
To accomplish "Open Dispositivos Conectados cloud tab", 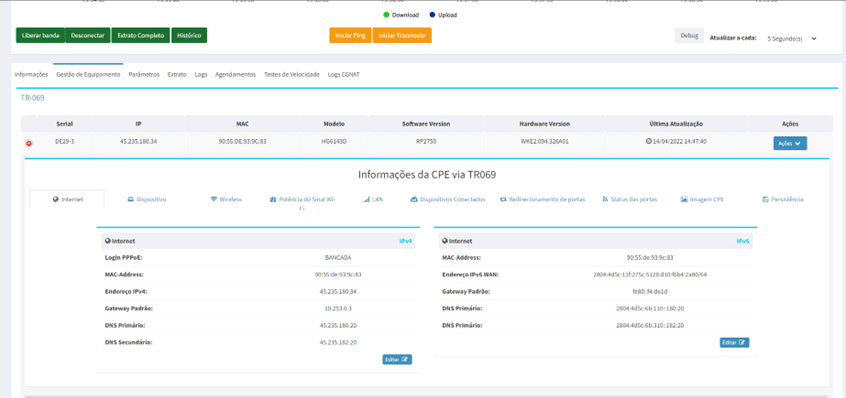I will tap(447, 199).
